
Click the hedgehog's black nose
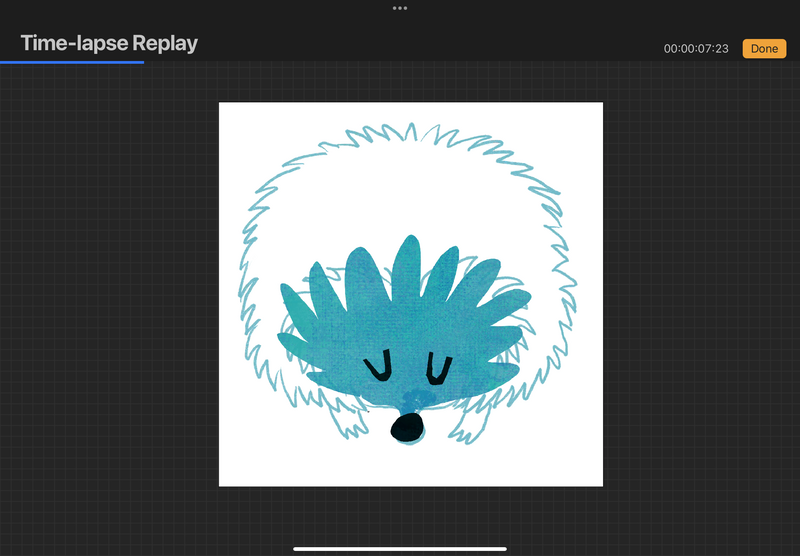[x=405, y=429]
